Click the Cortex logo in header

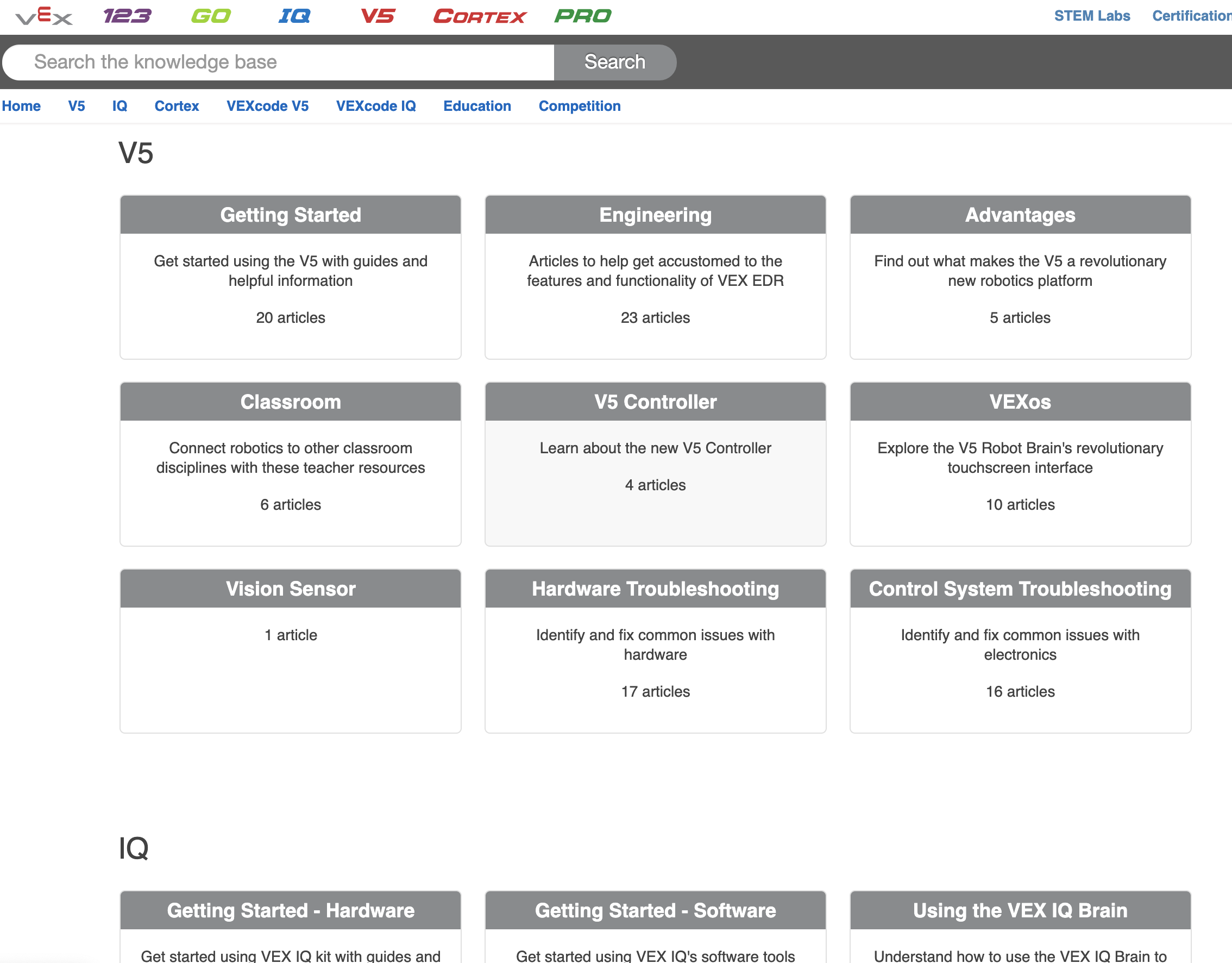[479, 16]
